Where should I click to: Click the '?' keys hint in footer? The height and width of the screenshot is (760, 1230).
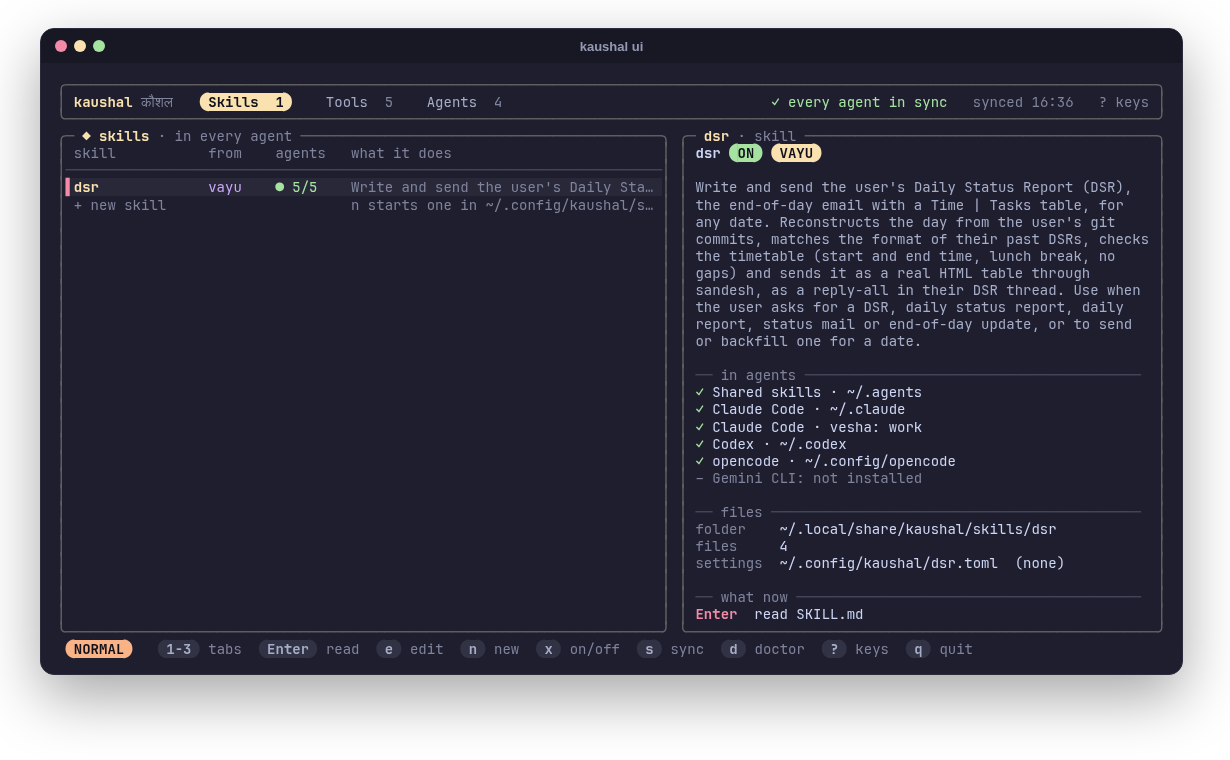[834, 649]
